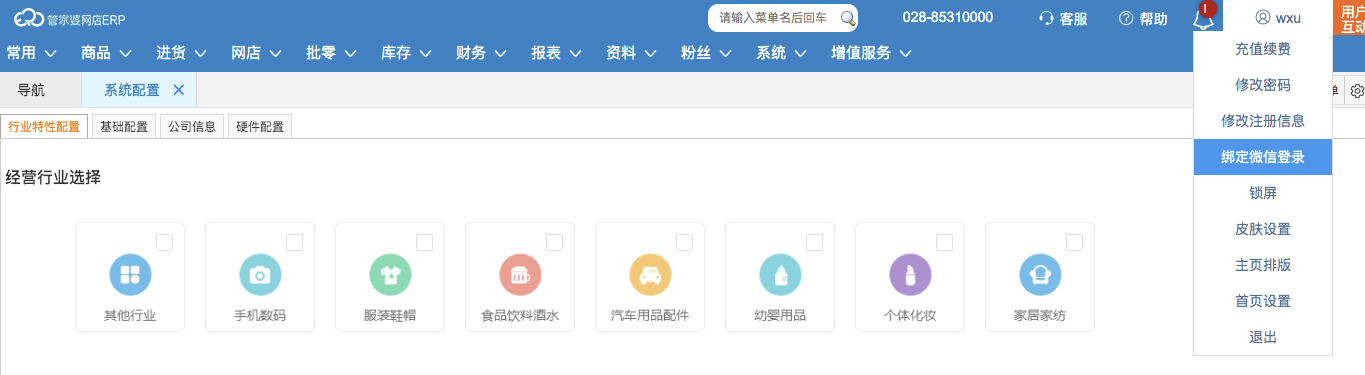Click the phone number 028-85310000

[x=948, y=18]
